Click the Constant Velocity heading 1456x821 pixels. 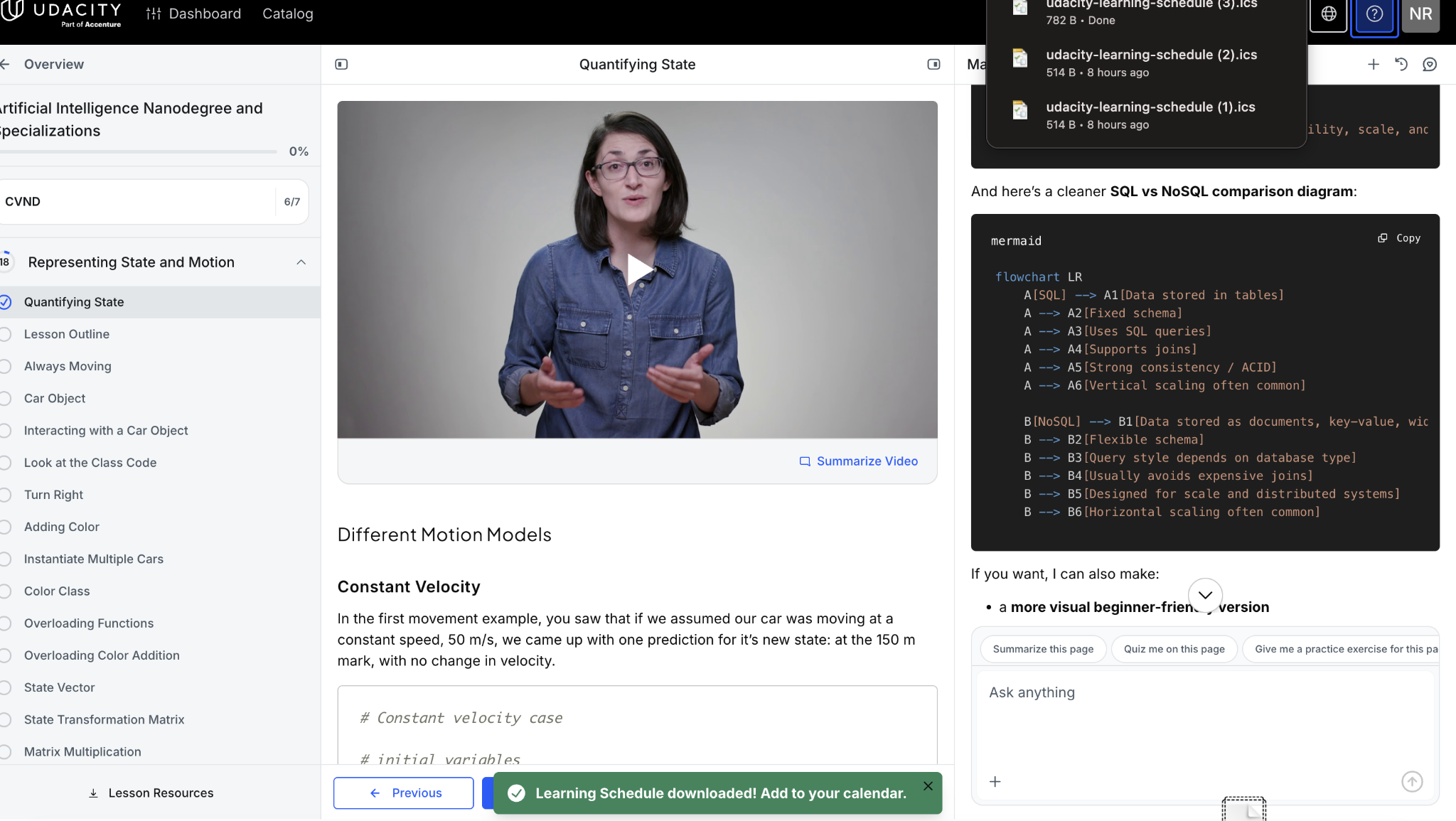tap(409, 586)
